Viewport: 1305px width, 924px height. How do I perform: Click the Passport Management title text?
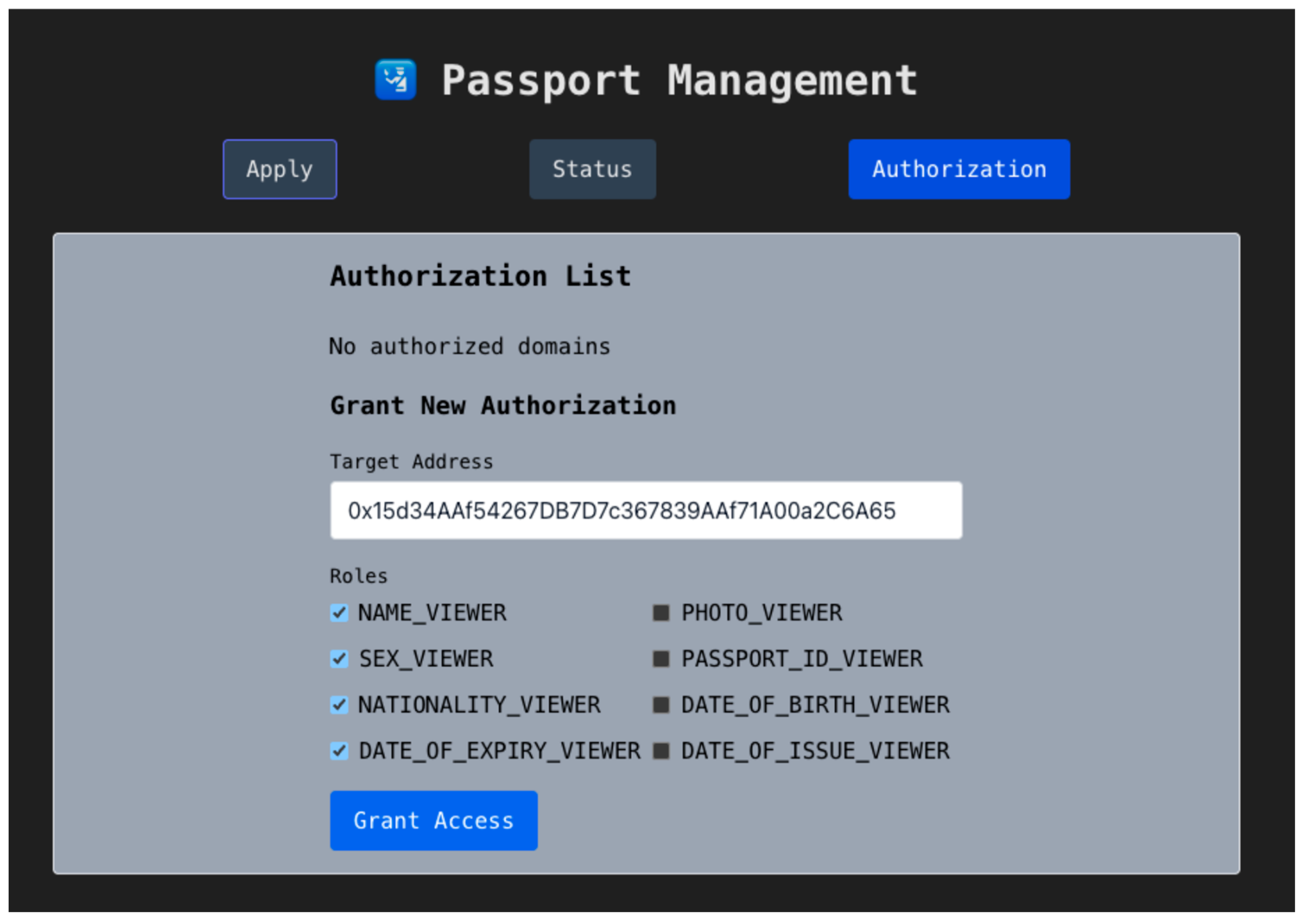679,80
